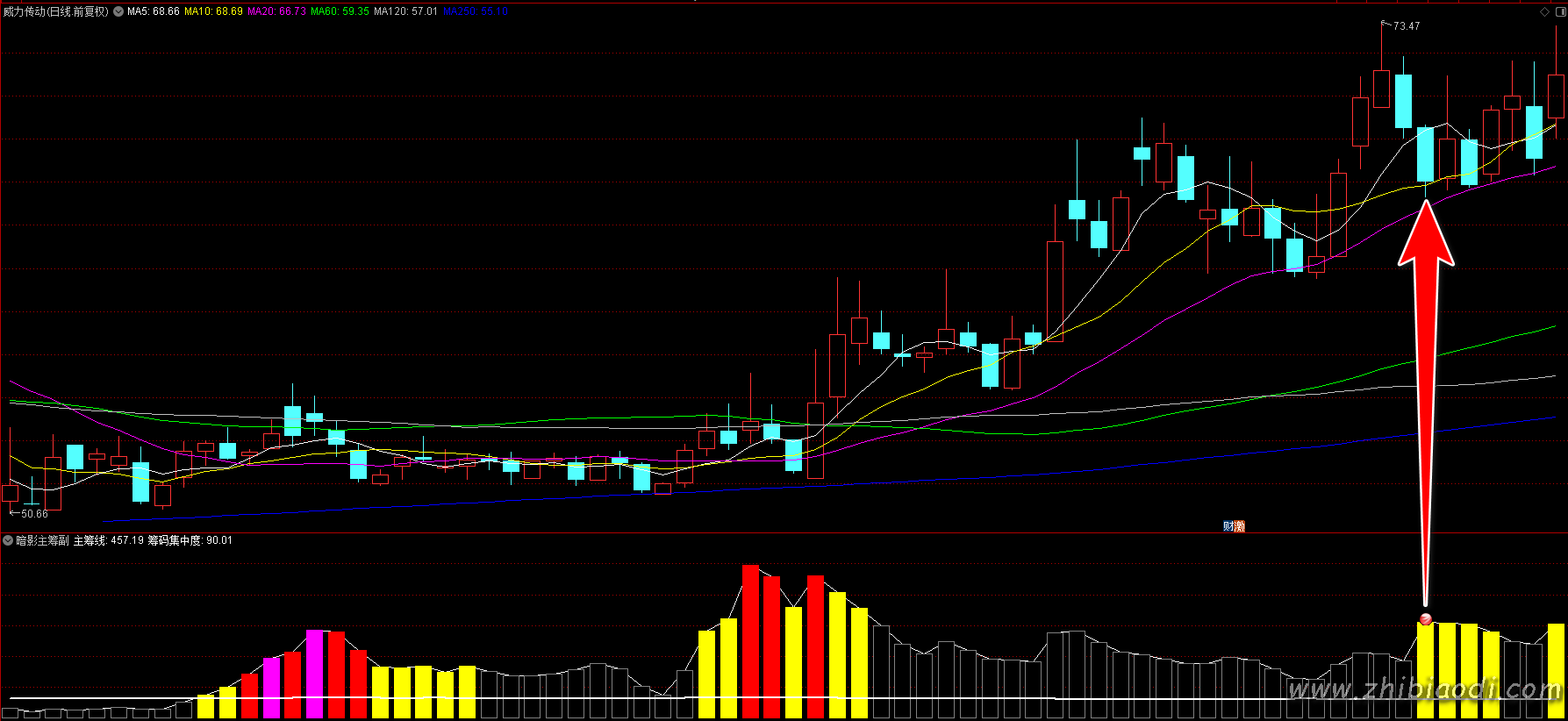Viewport: 1568px width, 721px height.
Task: Open dropdown next to 威力传动 chart title
Action: (118, 11)
